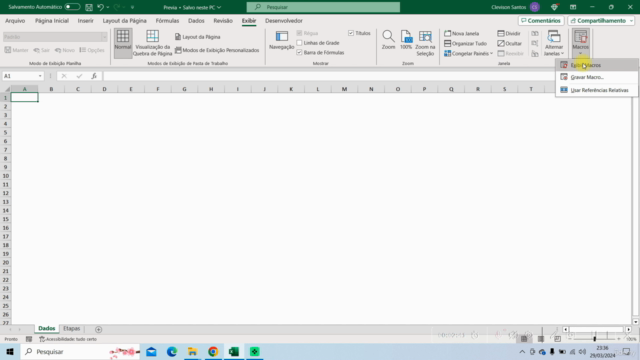The image size is (640, 360).
Task: Expand file name save location dropdown
Action: (219, 7)
